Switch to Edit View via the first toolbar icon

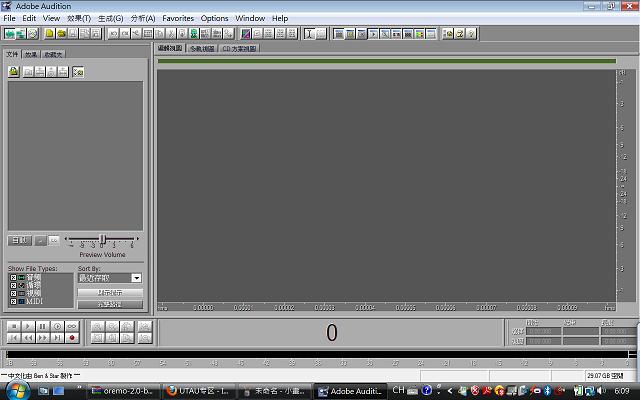tap(9, 33)
